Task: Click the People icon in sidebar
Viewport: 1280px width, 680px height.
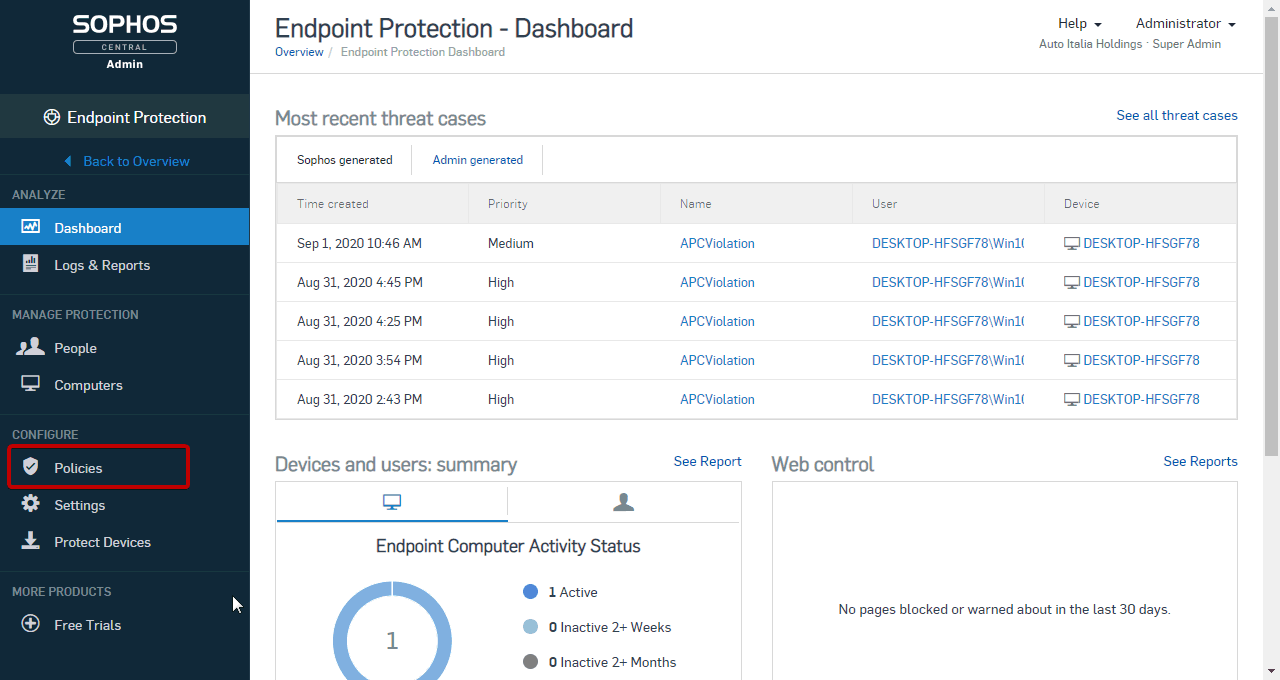Action: click(x=30, y=347)
